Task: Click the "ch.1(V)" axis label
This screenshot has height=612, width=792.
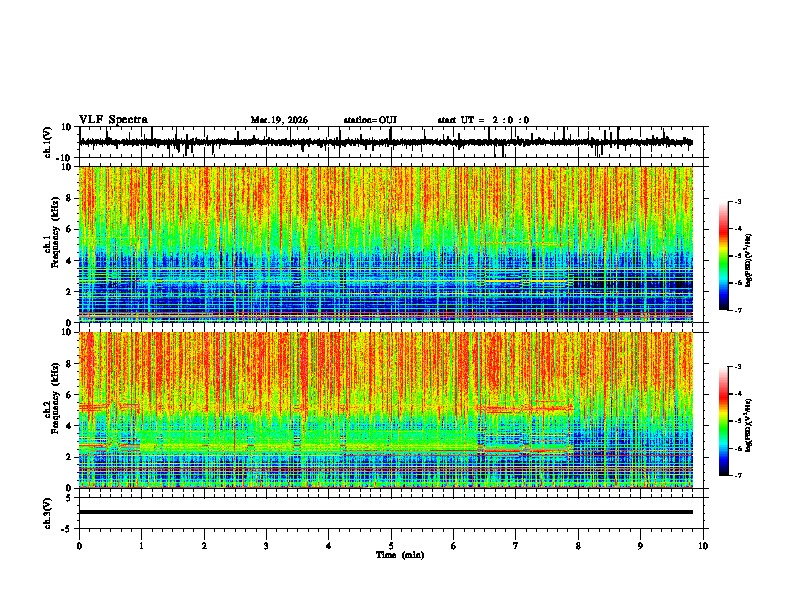Action: pyautogui.click(x=48, y=142)
